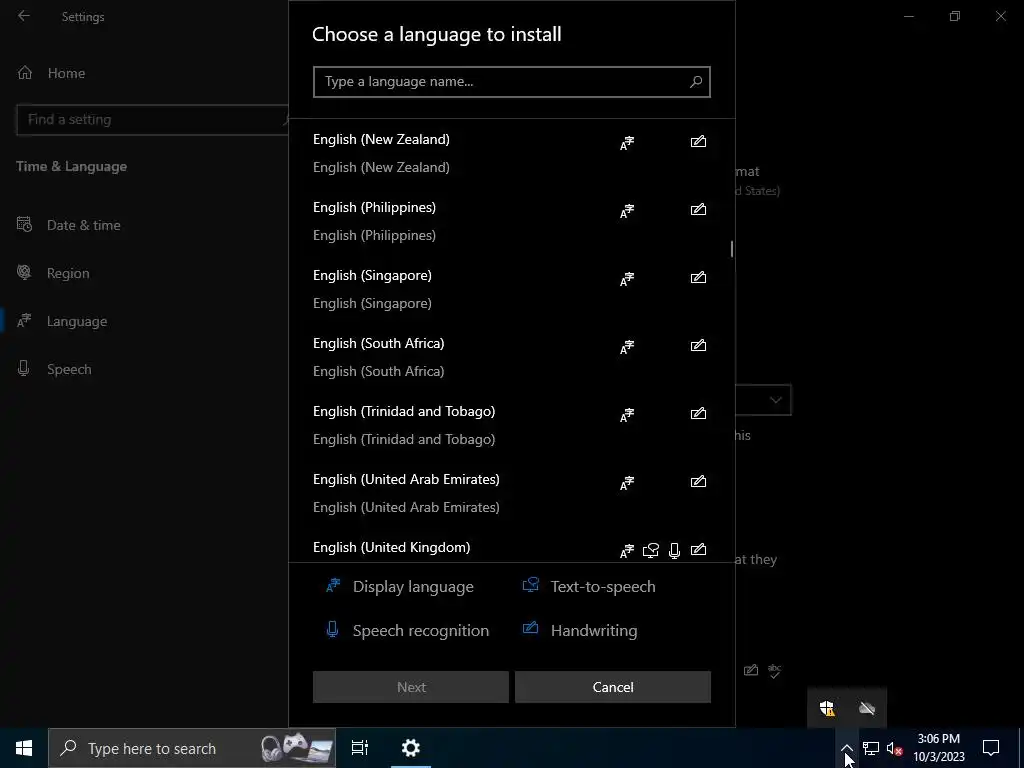
Task: Click the Next button
Action: click(411, 687)
